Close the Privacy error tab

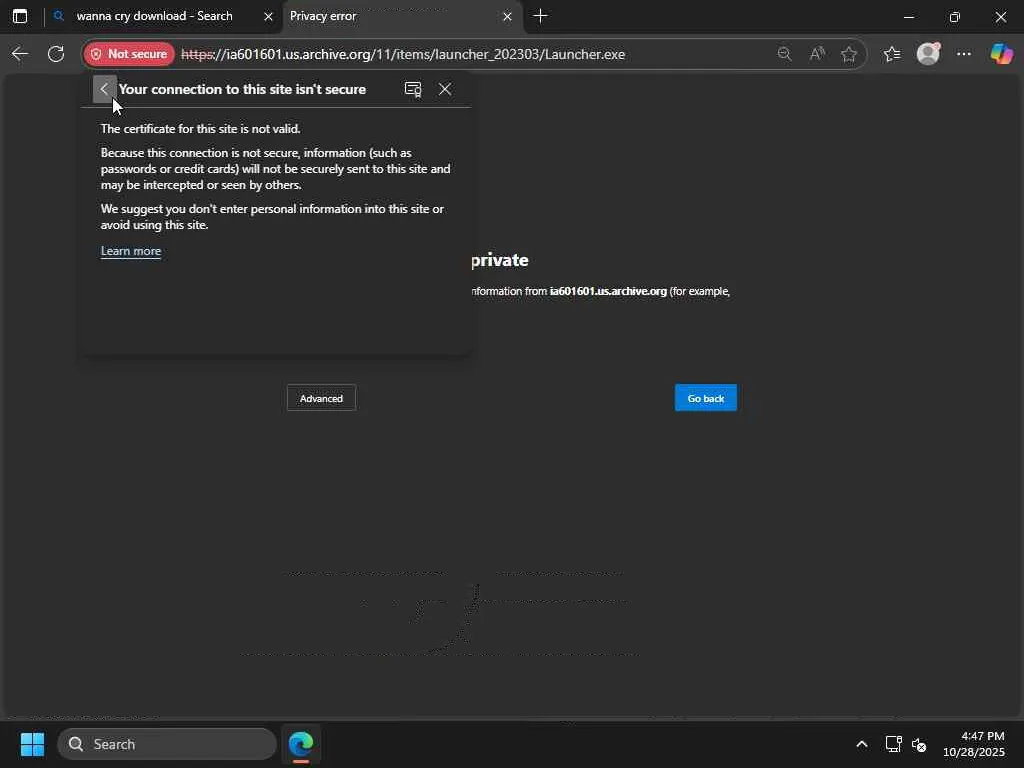[507, 17]
